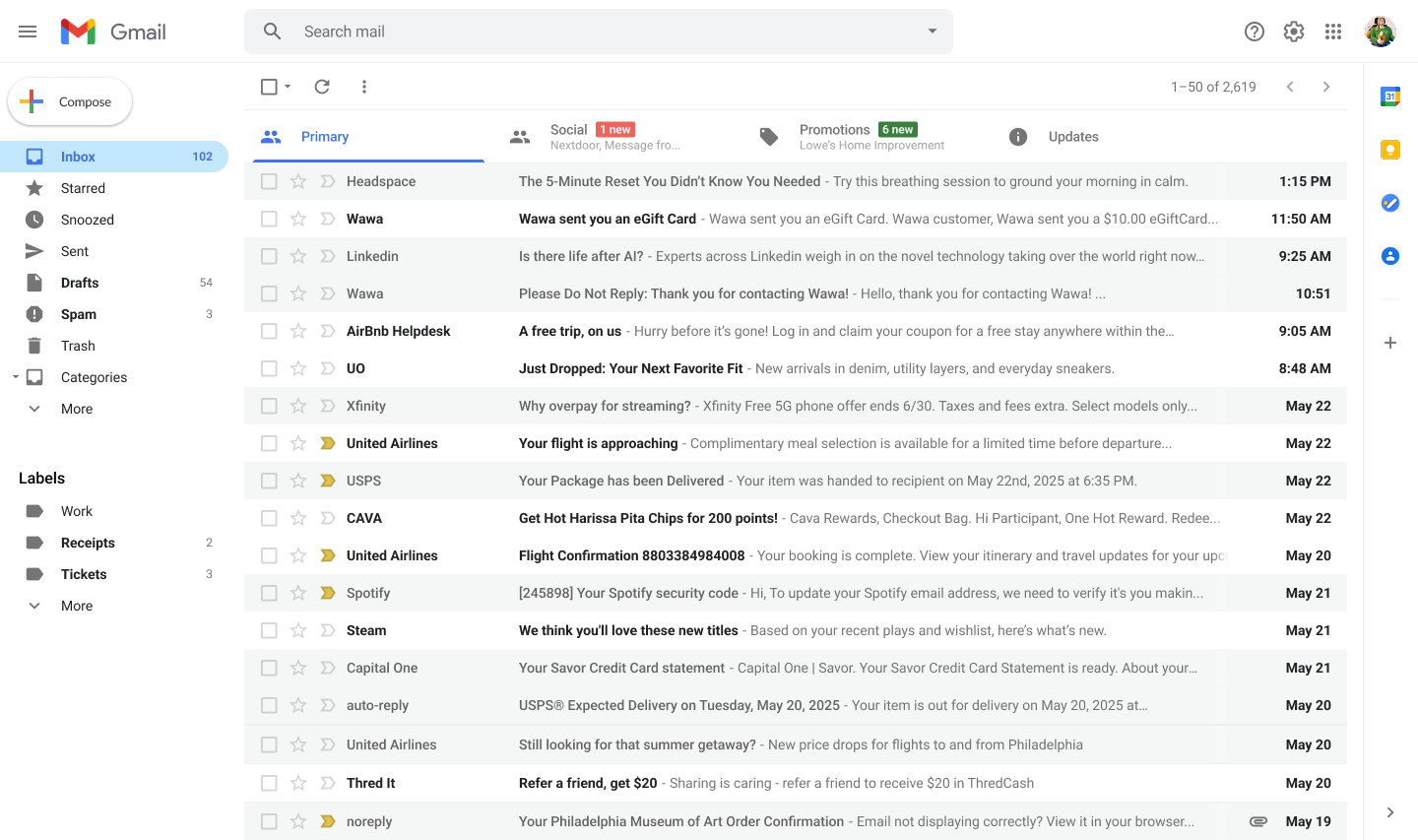Select the UO email checkbox
This screenshot has height=840, width=1418.
point(269,368)
